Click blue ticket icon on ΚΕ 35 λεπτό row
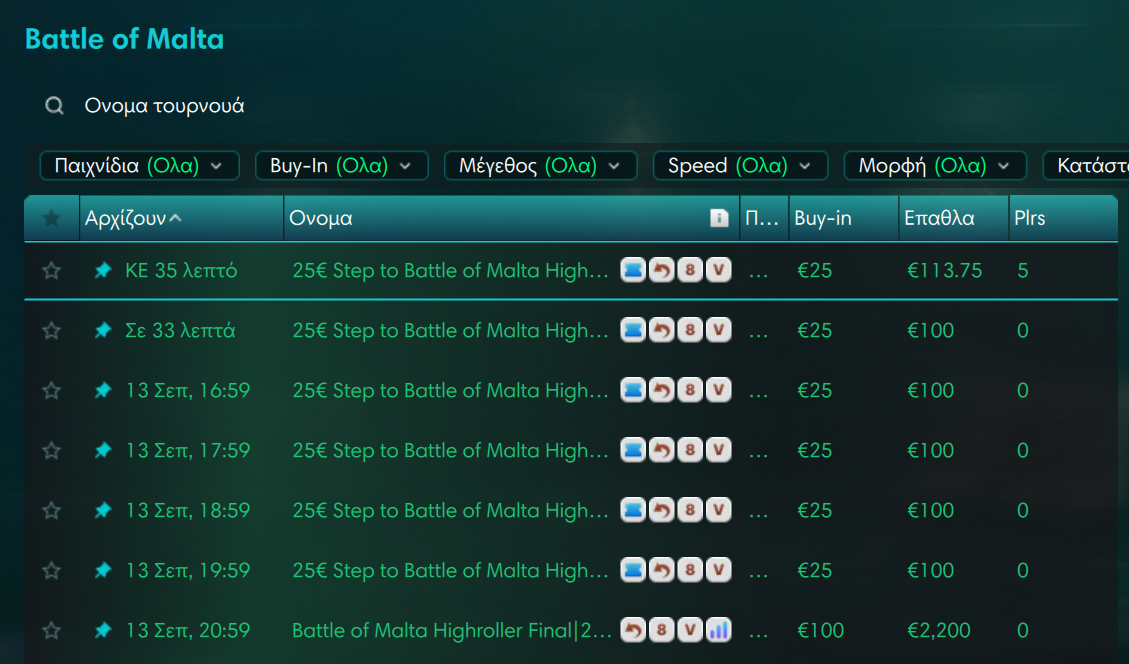Viewport: 1129px width, 664px height. [633, 270]
